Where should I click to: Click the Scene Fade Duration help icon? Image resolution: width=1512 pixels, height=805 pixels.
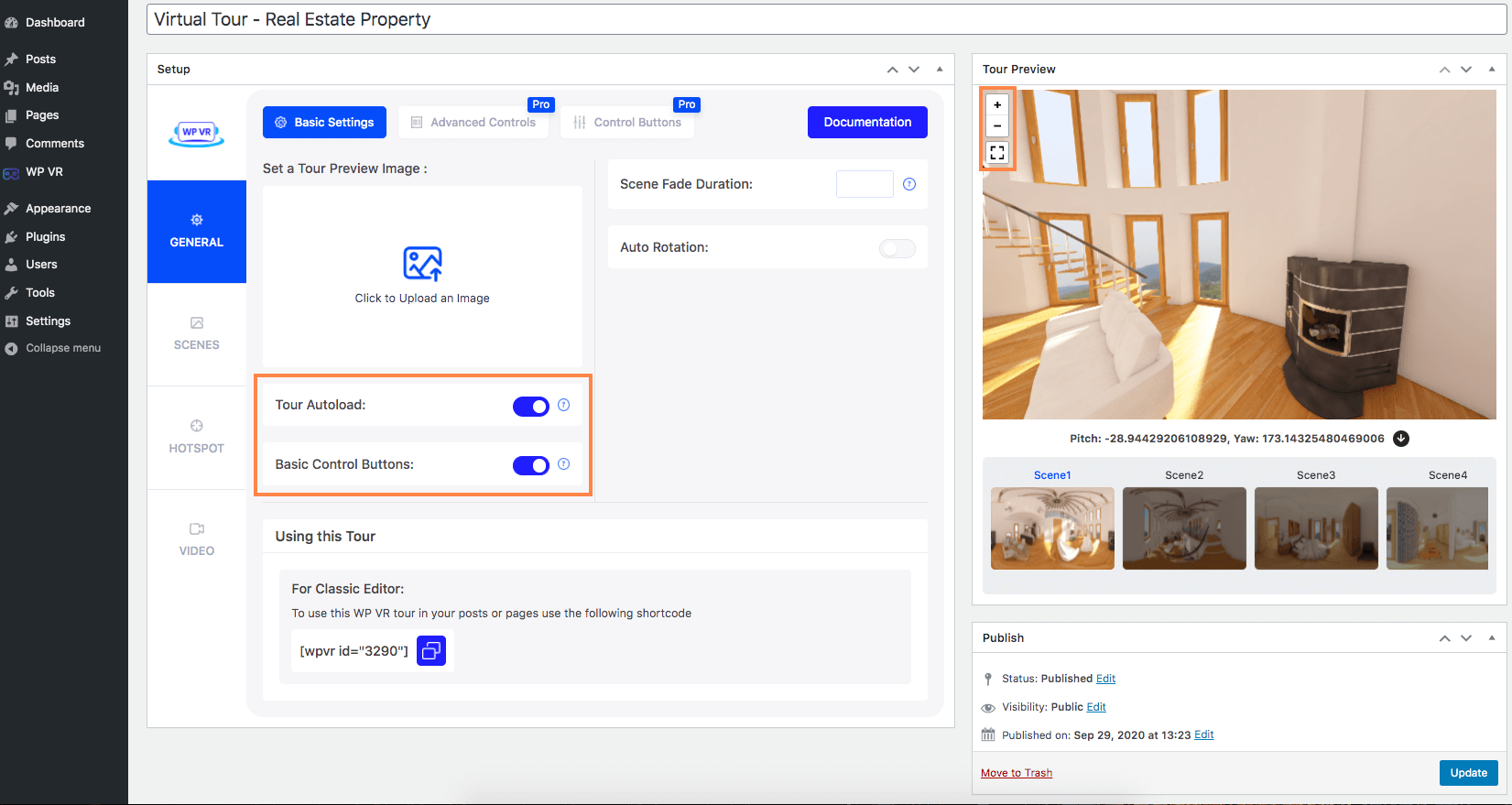point(909,184)
